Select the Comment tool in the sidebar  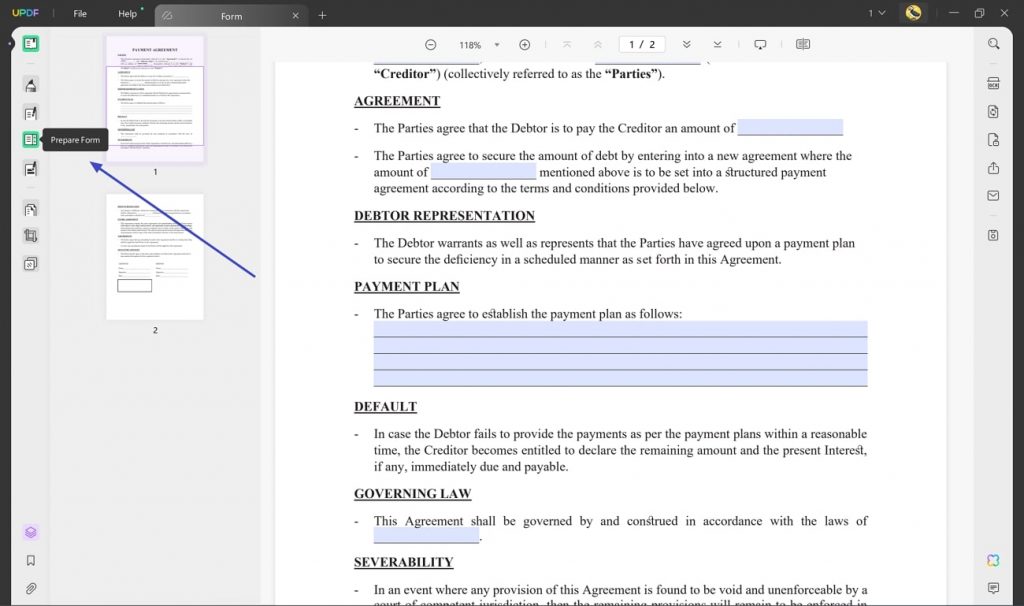(x=29, y=85)
